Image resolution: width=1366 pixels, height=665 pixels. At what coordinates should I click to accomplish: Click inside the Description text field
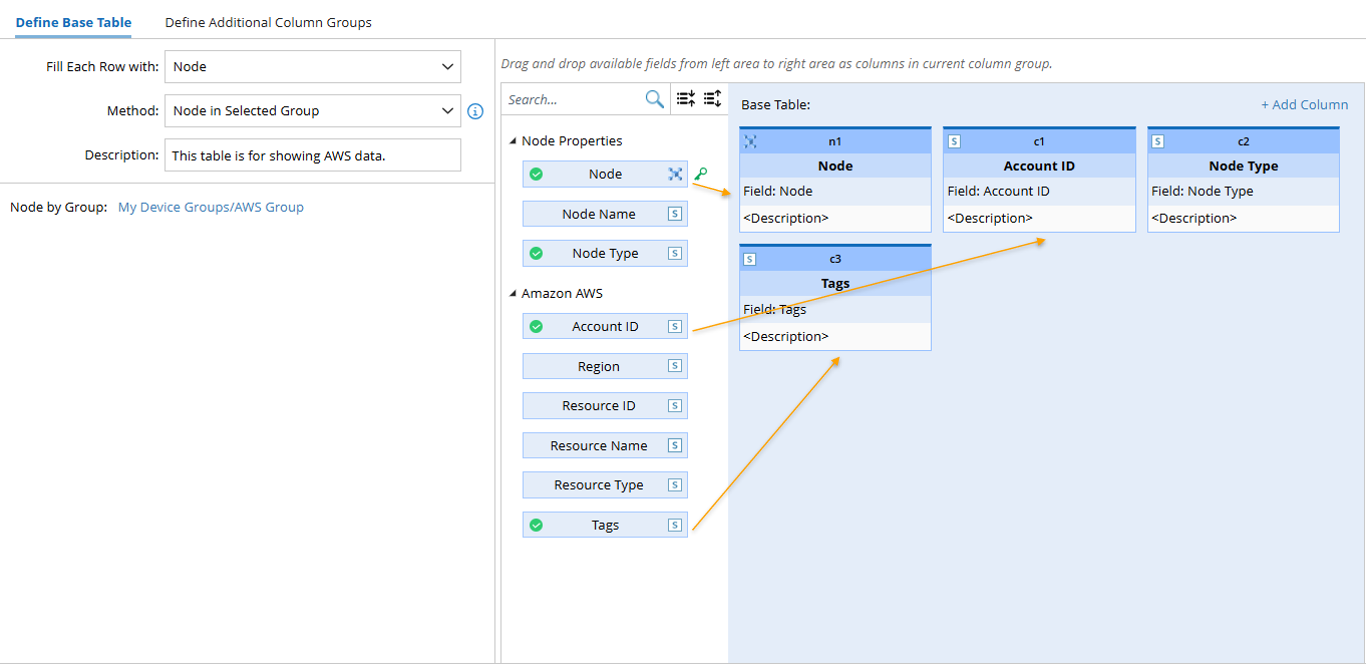click(x=313, y=155)
